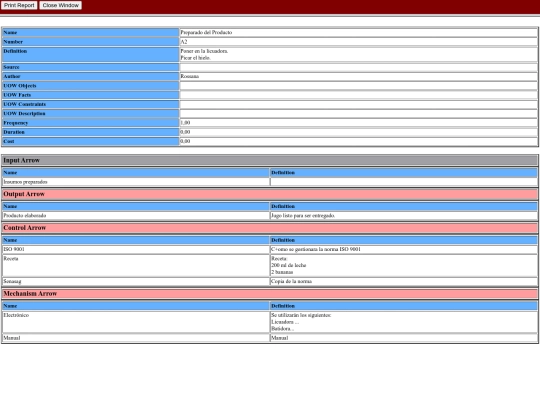Select the 'Producto elaborado' output arrow name

pos(25,216)
